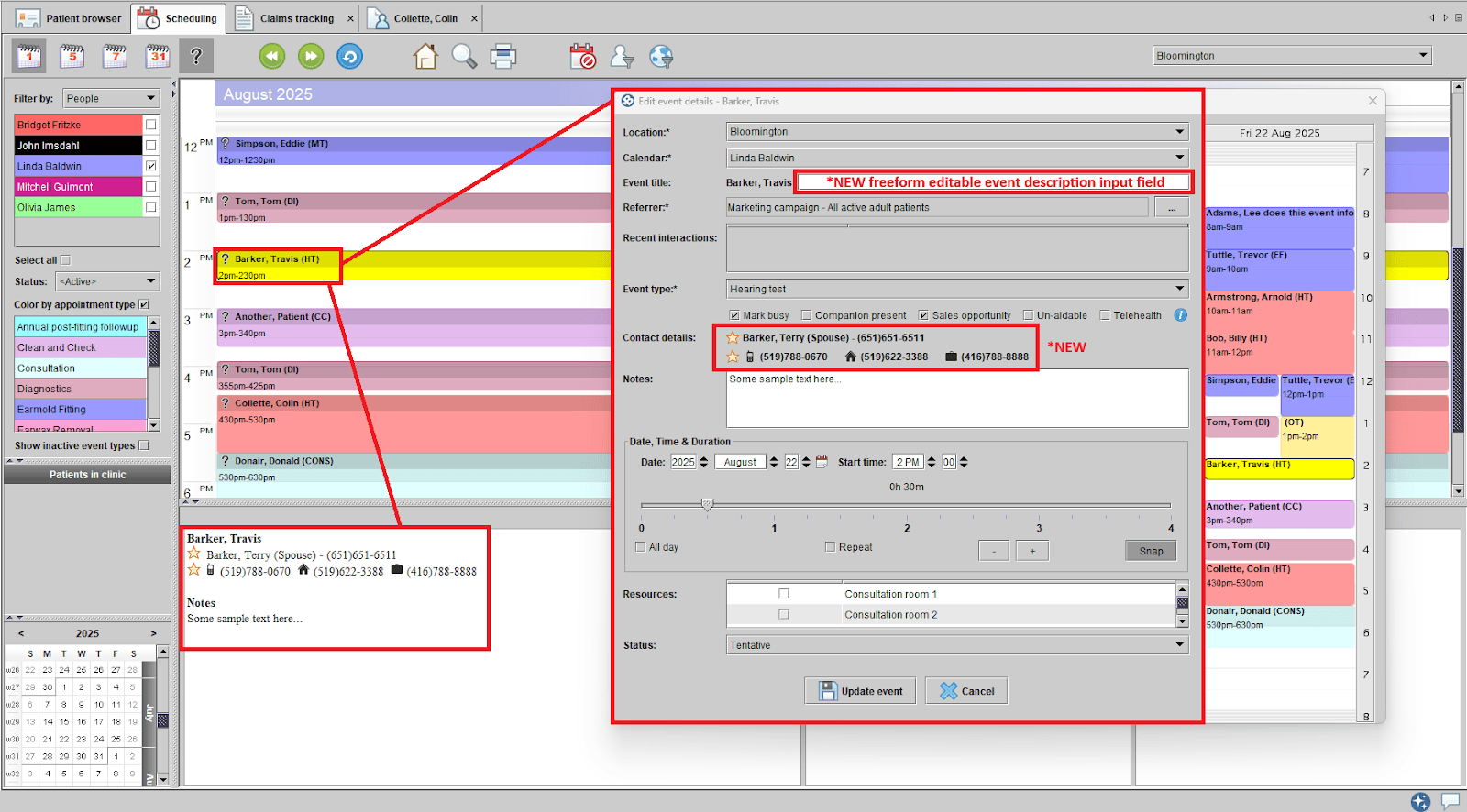
Task: Switch to 31-day month view
Action: (x=158, y=56)
